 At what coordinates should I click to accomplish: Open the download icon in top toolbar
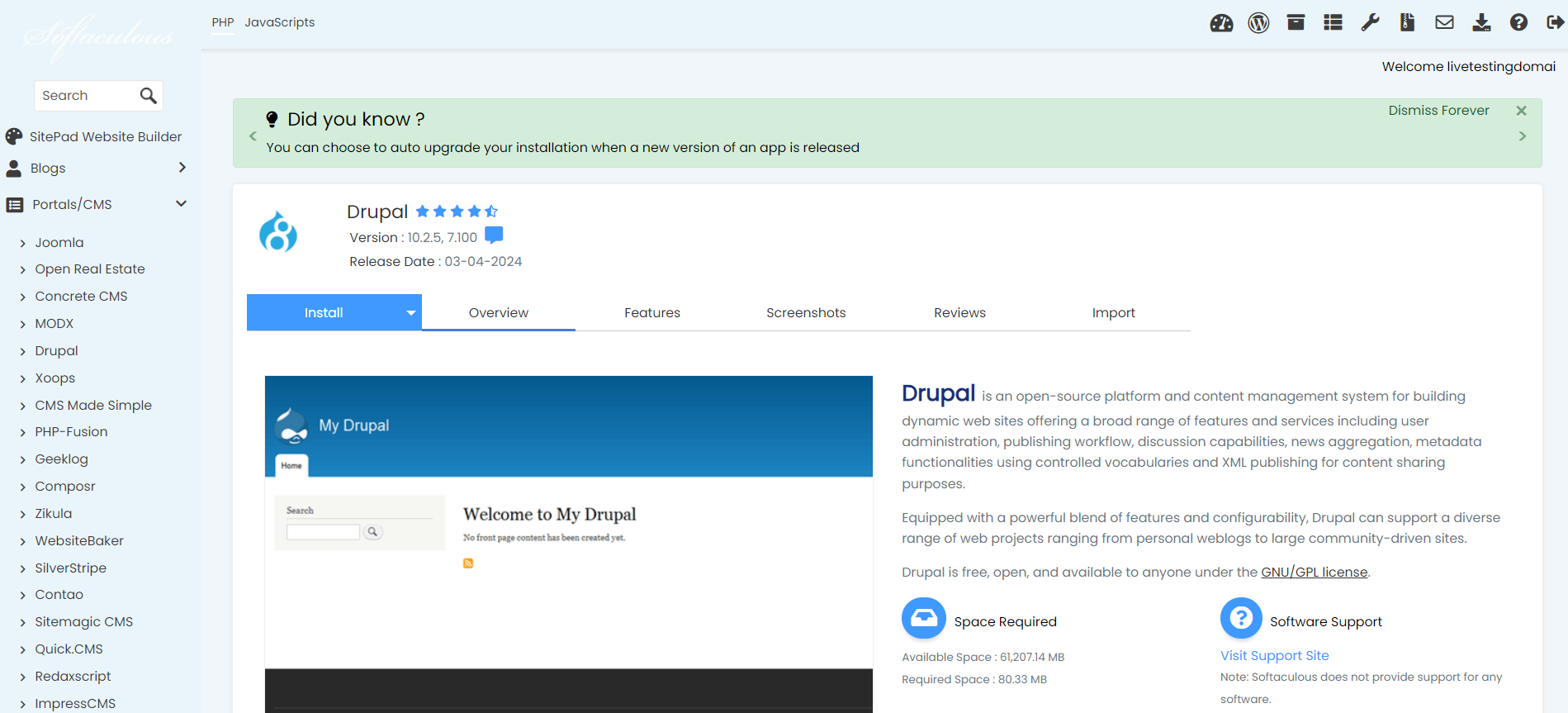tap(1481, 22)
